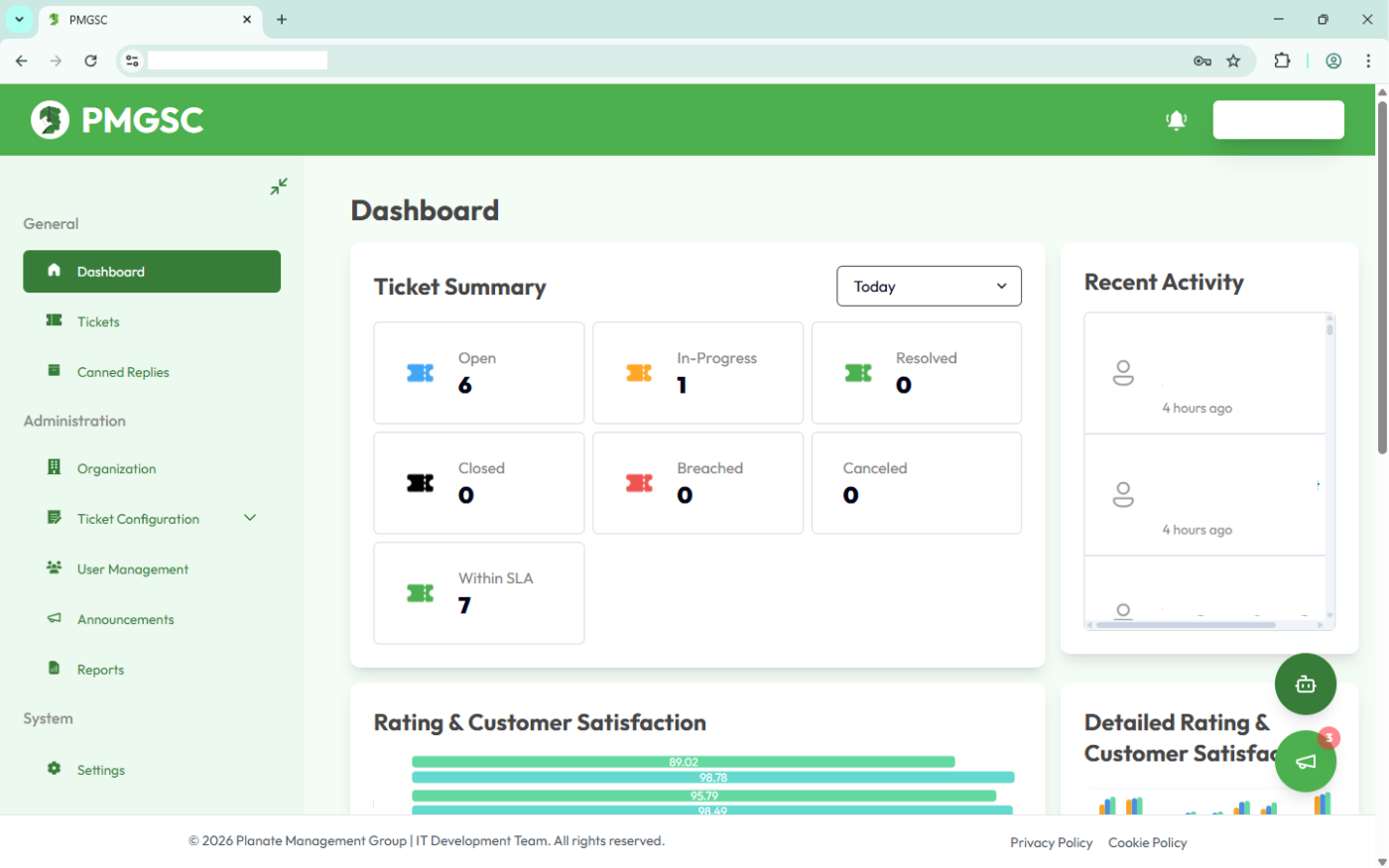
Task: Open the browser Extensions puzzle icon
Action: [1282, 61]
